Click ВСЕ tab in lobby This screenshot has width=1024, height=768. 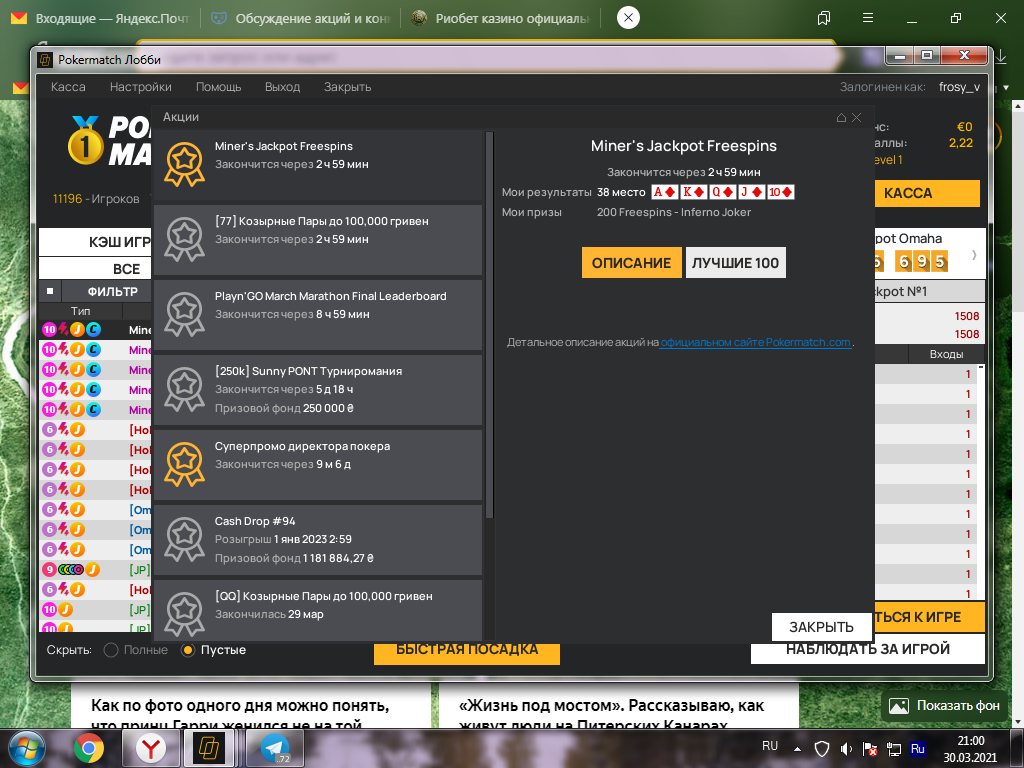95,269
